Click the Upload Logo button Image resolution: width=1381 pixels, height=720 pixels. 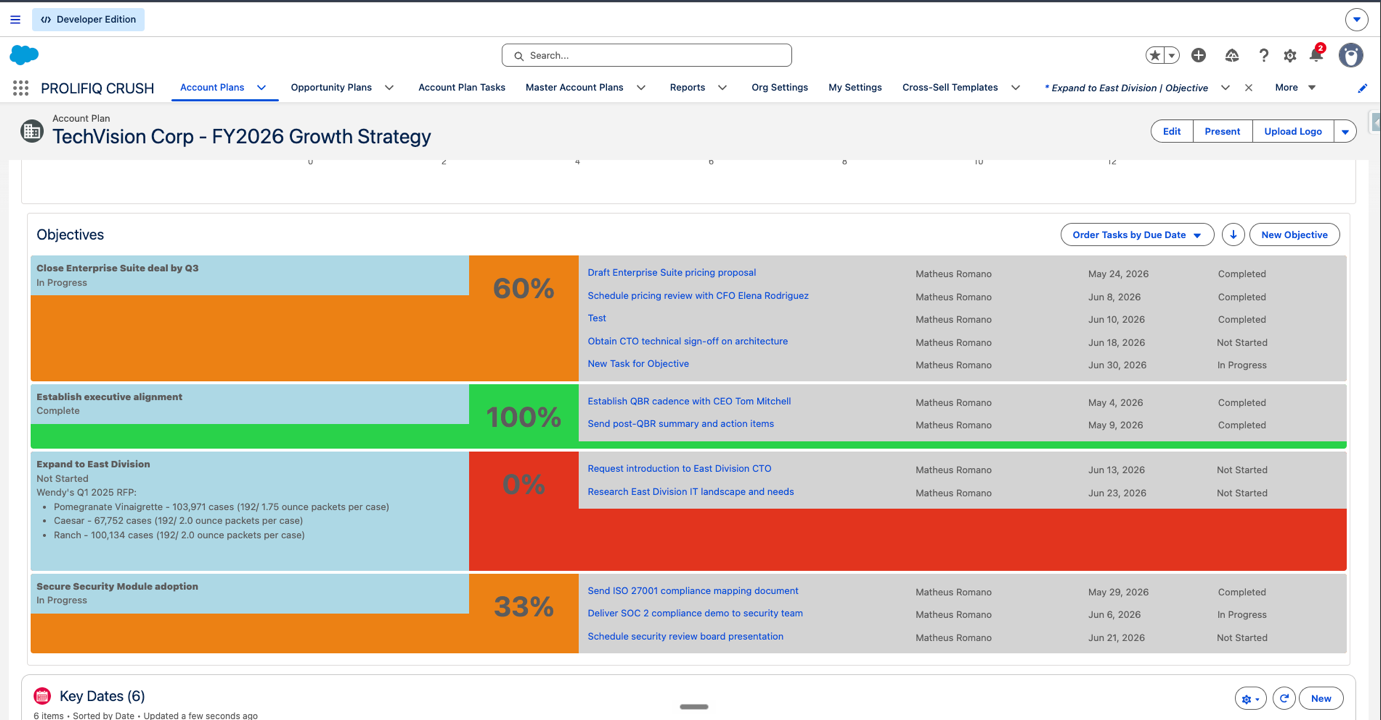click(x=1293, y=131)
